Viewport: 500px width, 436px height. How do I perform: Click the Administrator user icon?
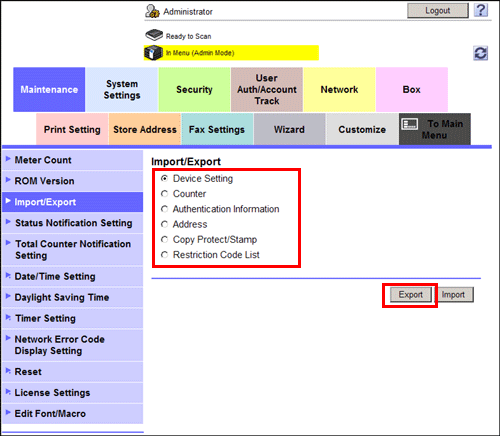152,11
